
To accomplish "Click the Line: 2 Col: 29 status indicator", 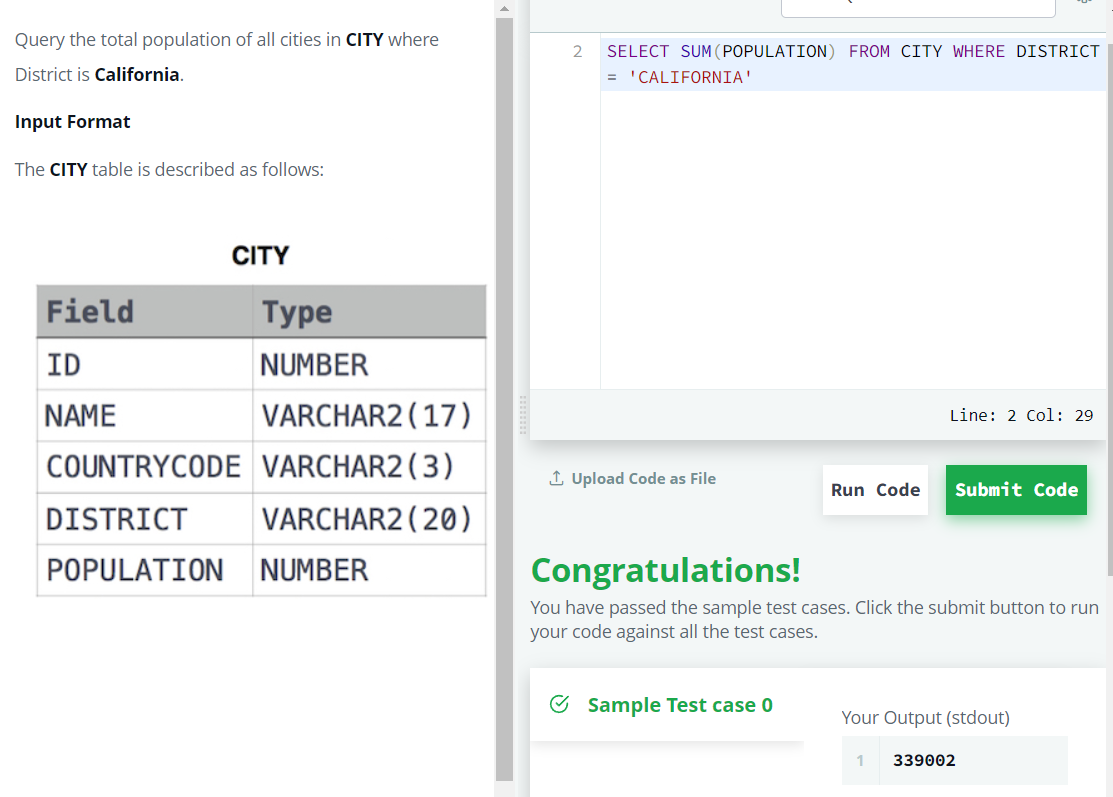I will pyautogui.click(x=1021, y=414).
